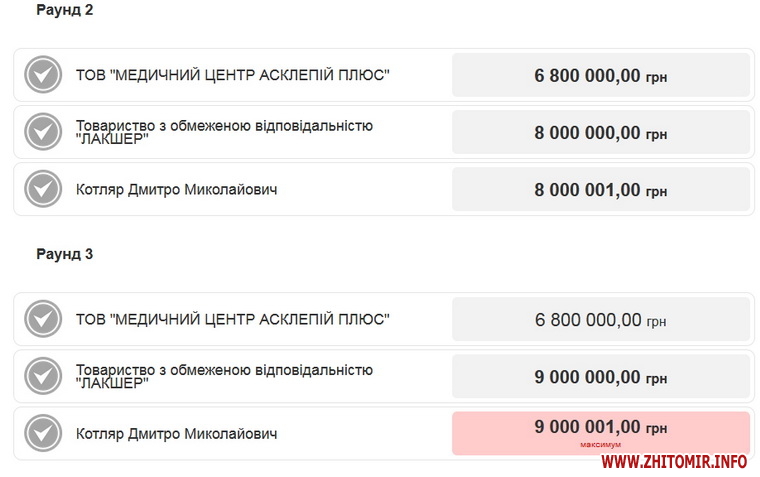The image size is (760, 477).
Task: Click checkmark icon beside Асклепій Плюс in Раунд 3
Action: click(x=43, y=319)
